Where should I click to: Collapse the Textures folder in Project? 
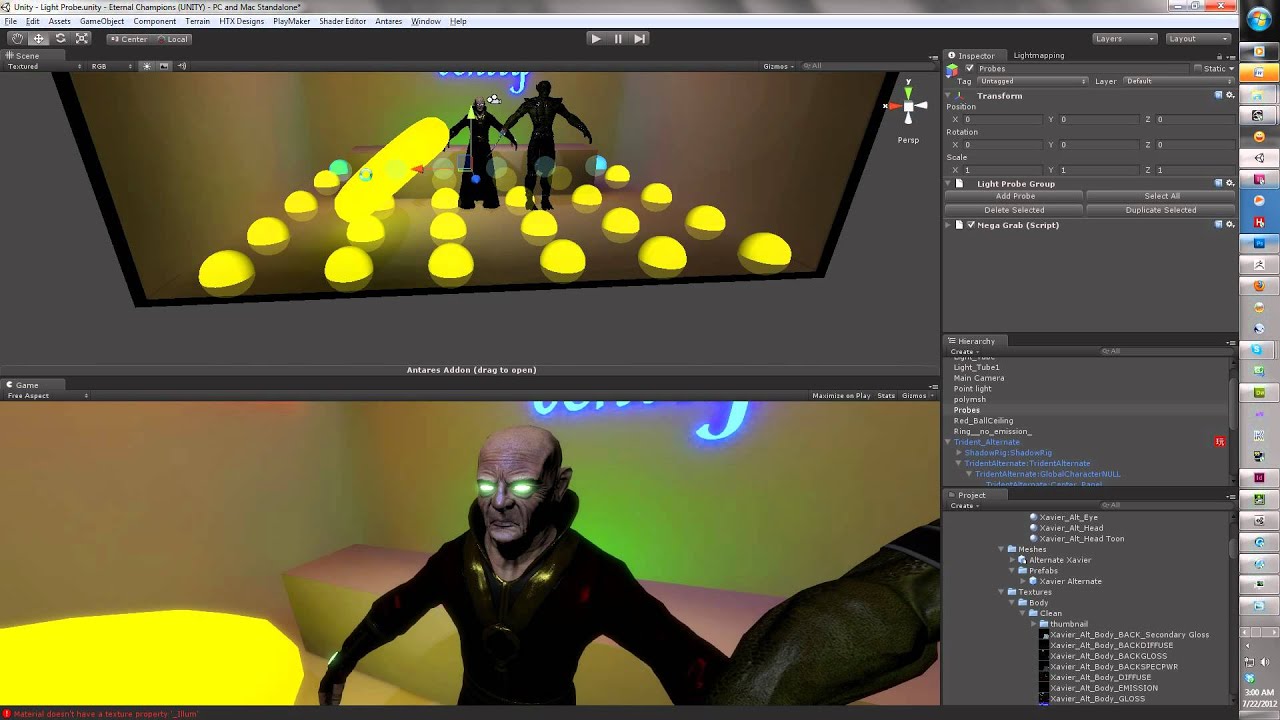[1000, 592]
